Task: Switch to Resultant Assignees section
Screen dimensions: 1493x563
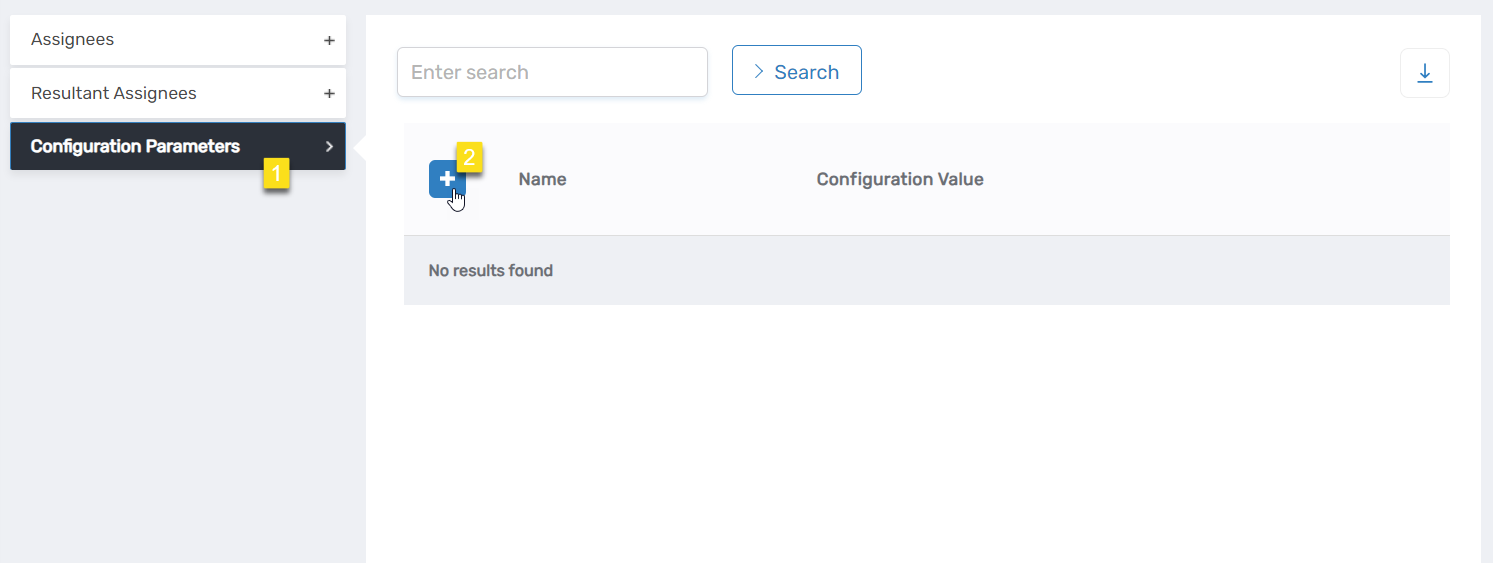Action: pos(114,93)
